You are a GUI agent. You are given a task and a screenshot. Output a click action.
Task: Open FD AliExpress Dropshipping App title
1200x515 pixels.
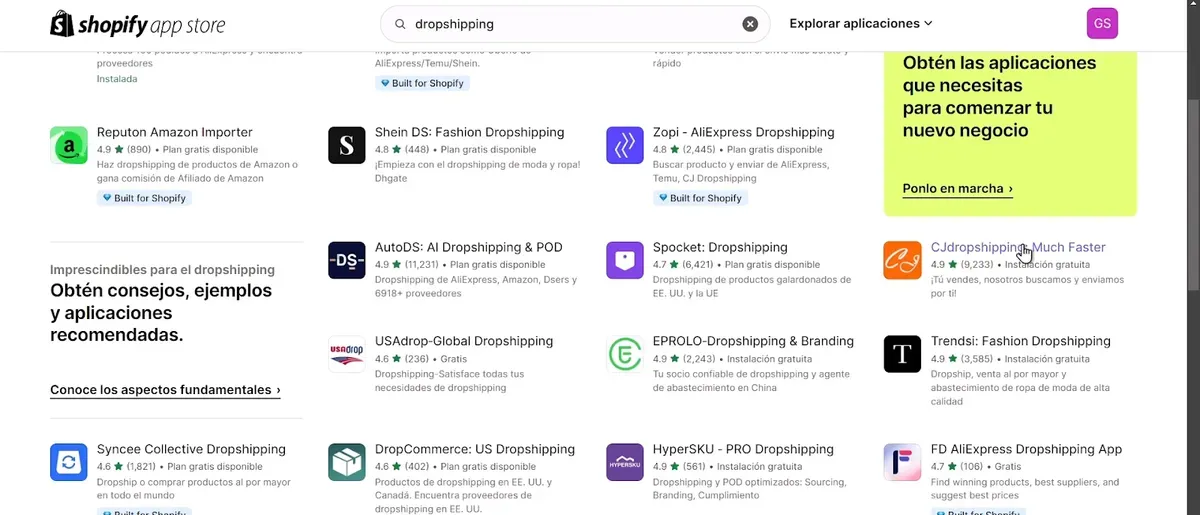click(x=1027, y=449)
